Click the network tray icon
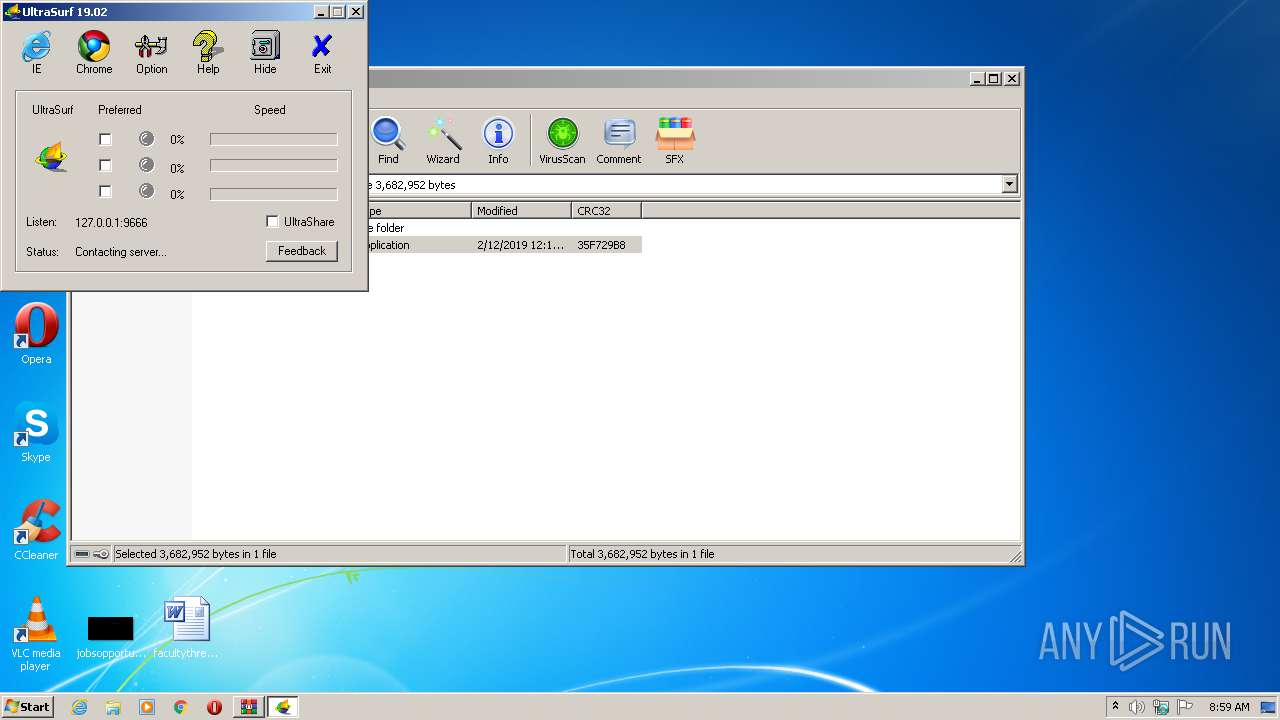Viewport: 1280px width, 720px height. 1161,707
